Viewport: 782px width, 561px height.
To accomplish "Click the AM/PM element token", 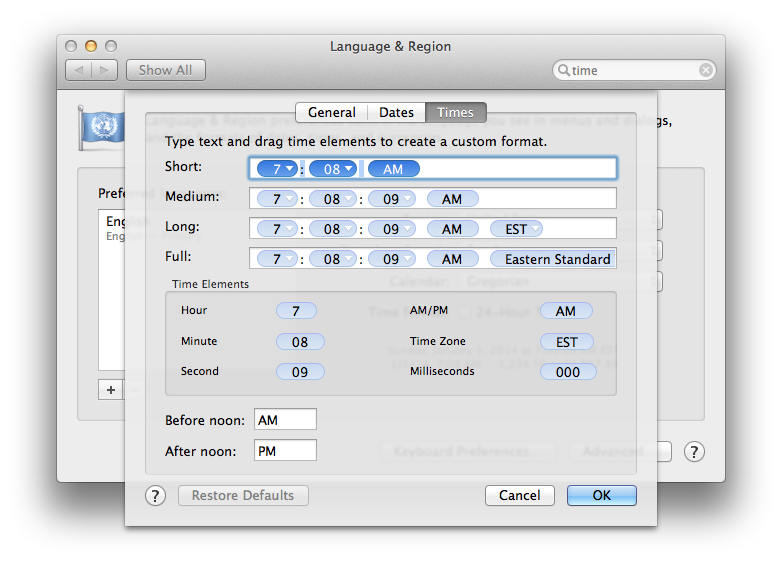I will pyautogui.click(x=567, y=311).
